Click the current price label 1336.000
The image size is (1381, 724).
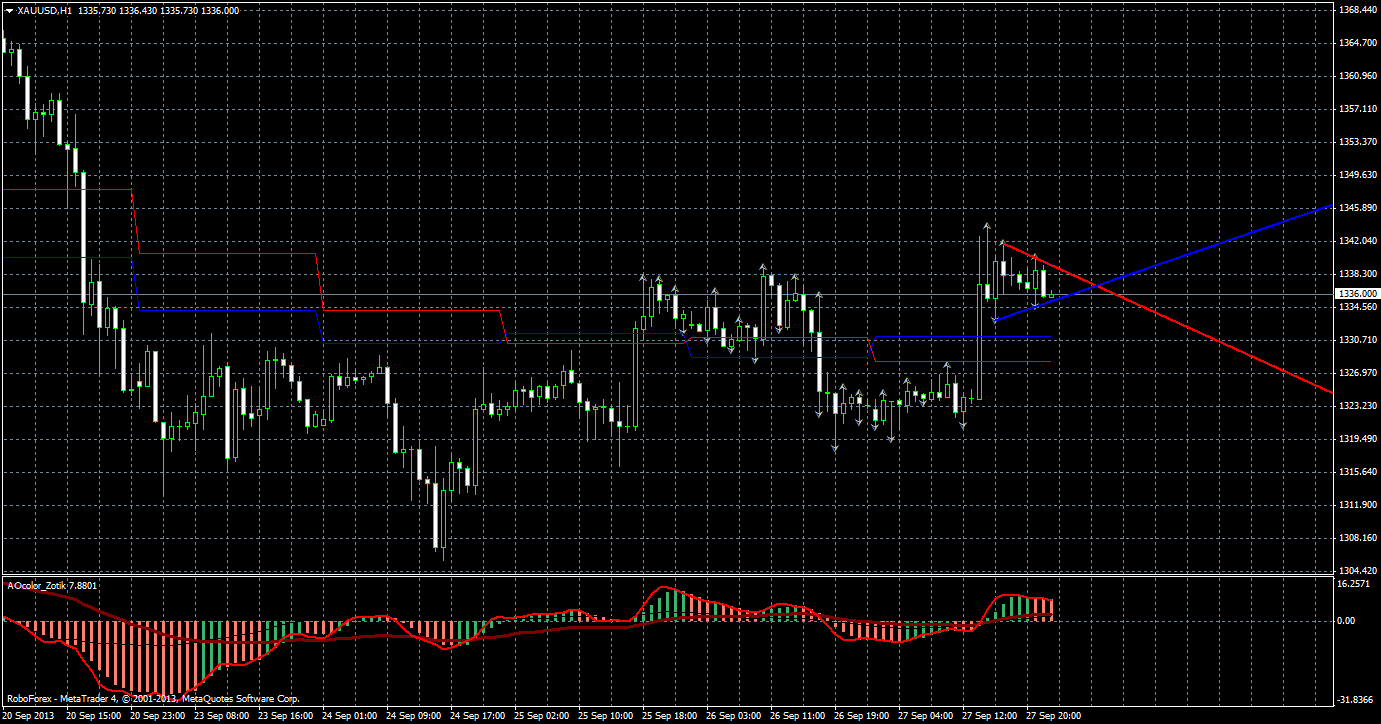pos(1356,293)
